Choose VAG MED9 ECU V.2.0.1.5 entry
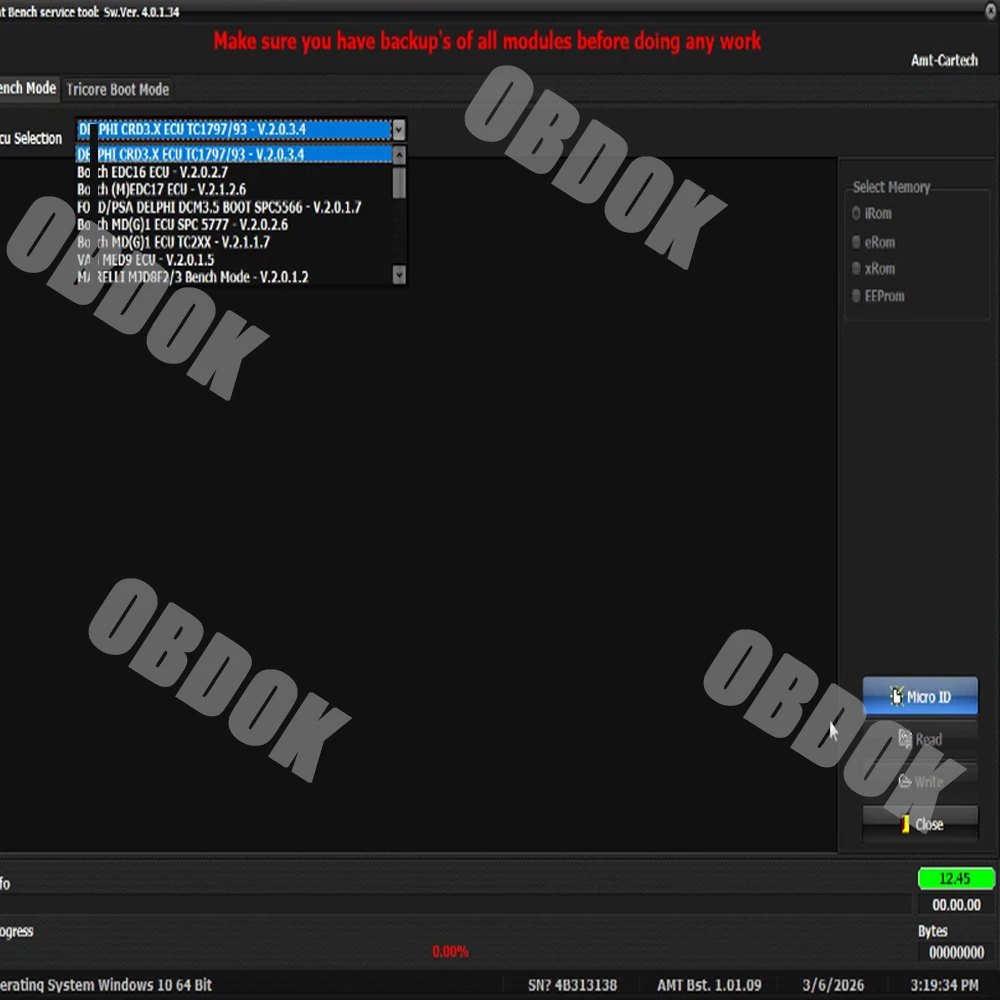The width and height of the screenshot is (1000, 1000). 233,260
